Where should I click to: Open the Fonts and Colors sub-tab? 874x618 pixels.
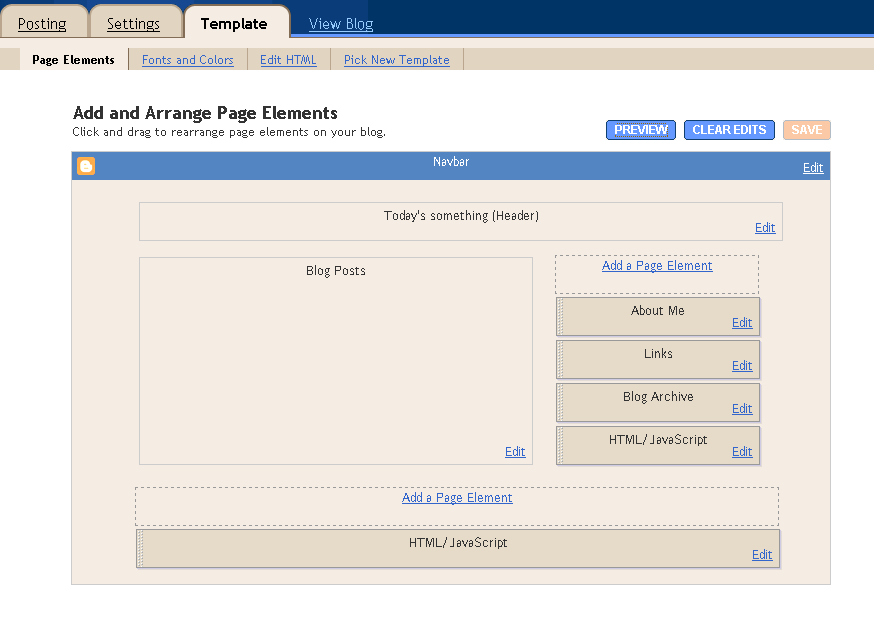click(x=188, y=60)
